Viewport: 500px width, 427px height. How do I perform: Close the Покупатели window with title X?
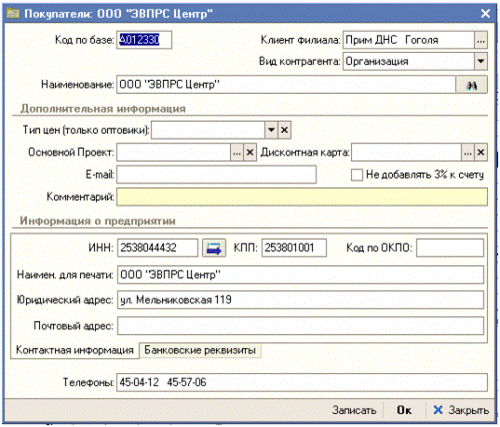[x=485, y=13]
